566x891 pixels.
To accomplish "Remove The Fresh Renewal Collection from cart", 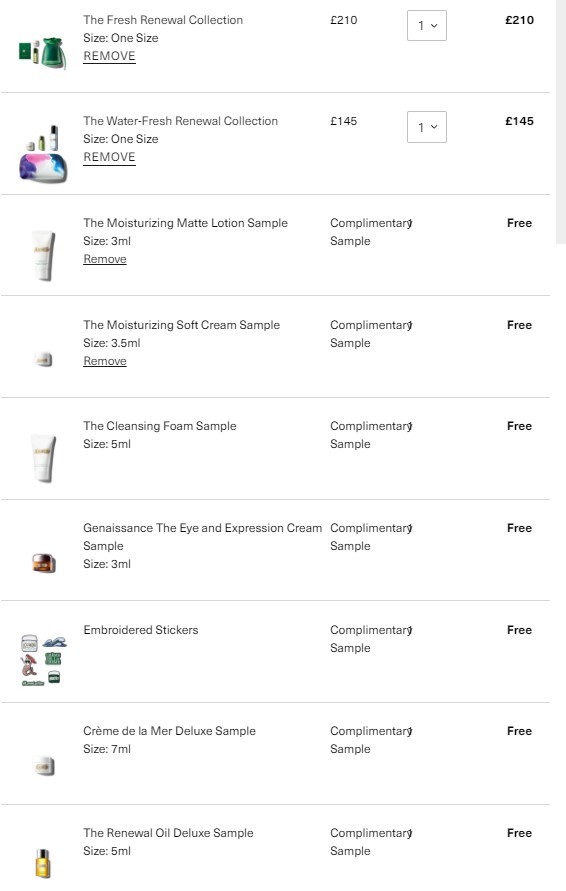I will pyautogui.click(x=109, y=56).
